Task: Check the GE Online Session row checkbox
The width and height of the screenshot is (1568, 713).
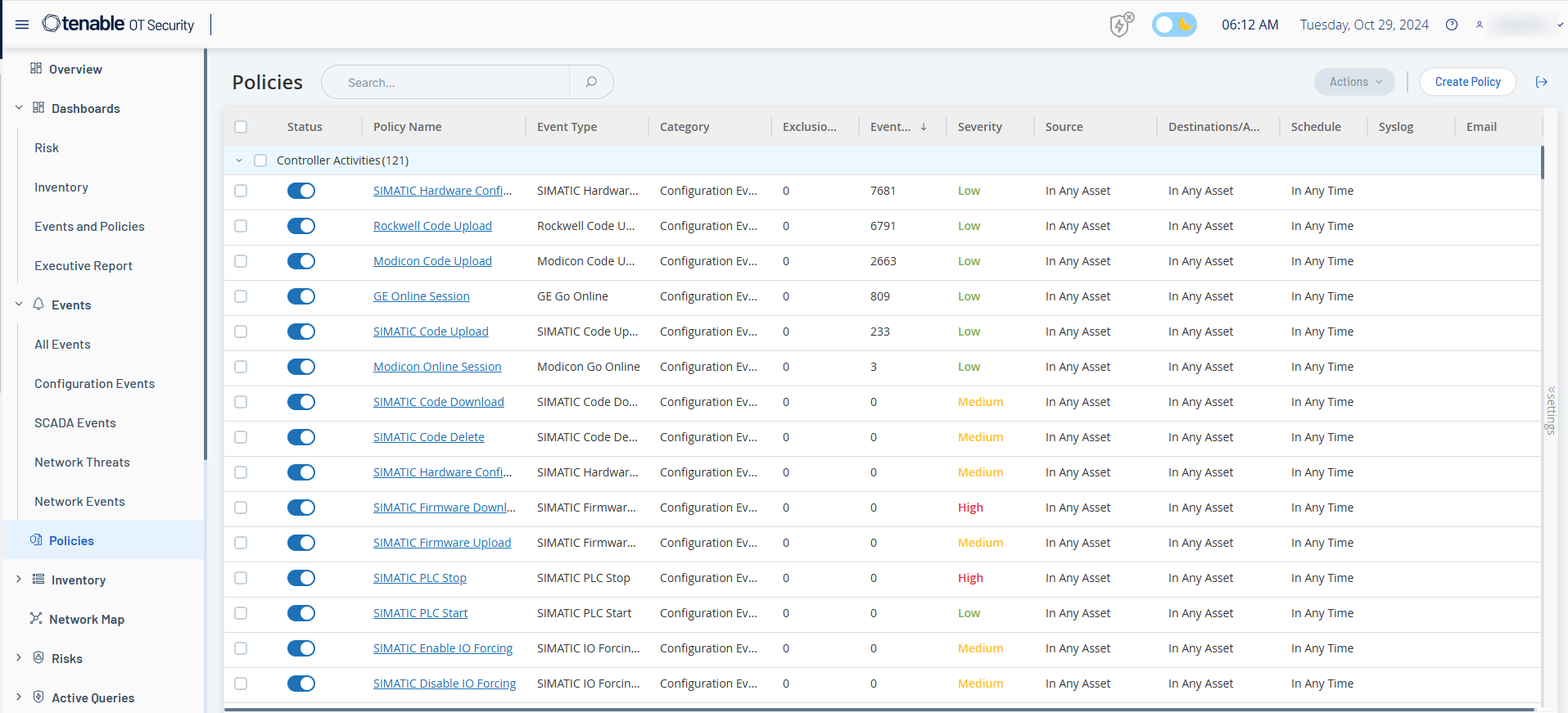Action: [241, 296]
